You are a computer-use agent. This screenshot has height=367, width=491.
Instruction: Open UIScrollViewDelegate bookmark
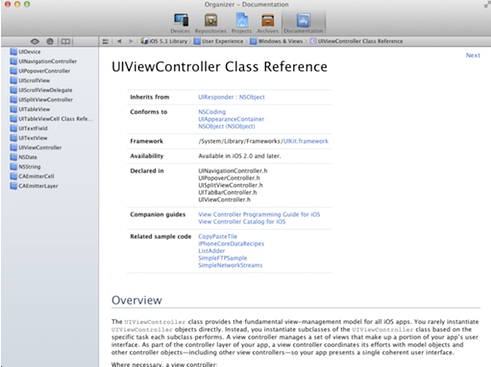pyautogui.click(x=41, y=90)
